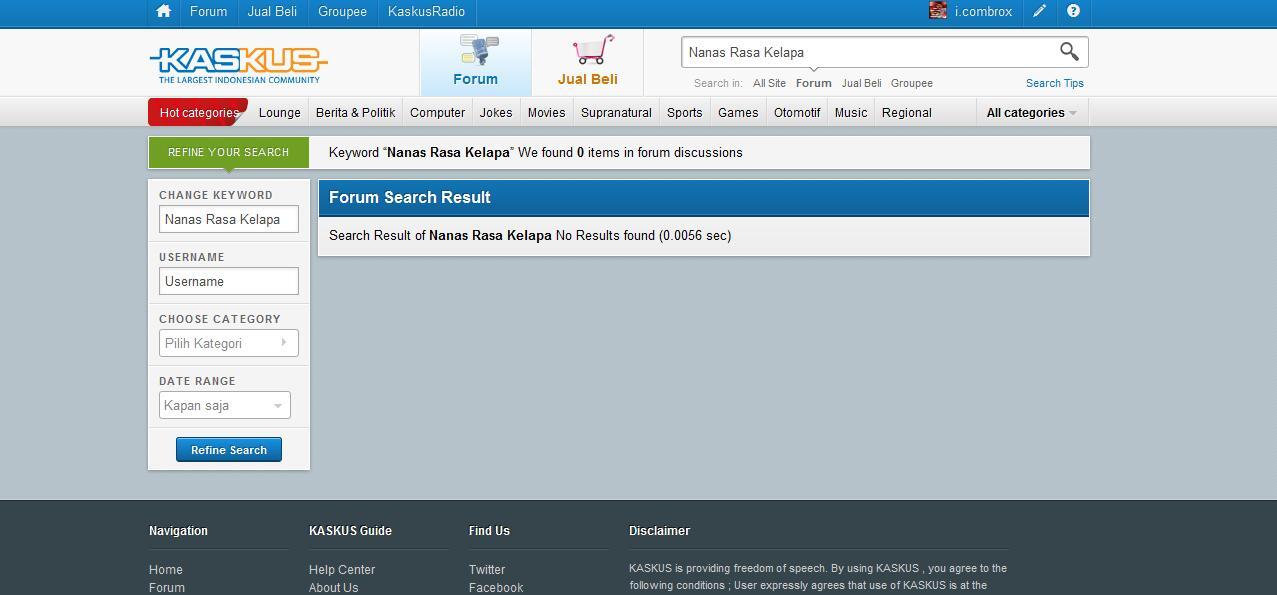Open the Otomotif category
Image resolution: width=1277 pixels, height=595 pixels.
797,112
